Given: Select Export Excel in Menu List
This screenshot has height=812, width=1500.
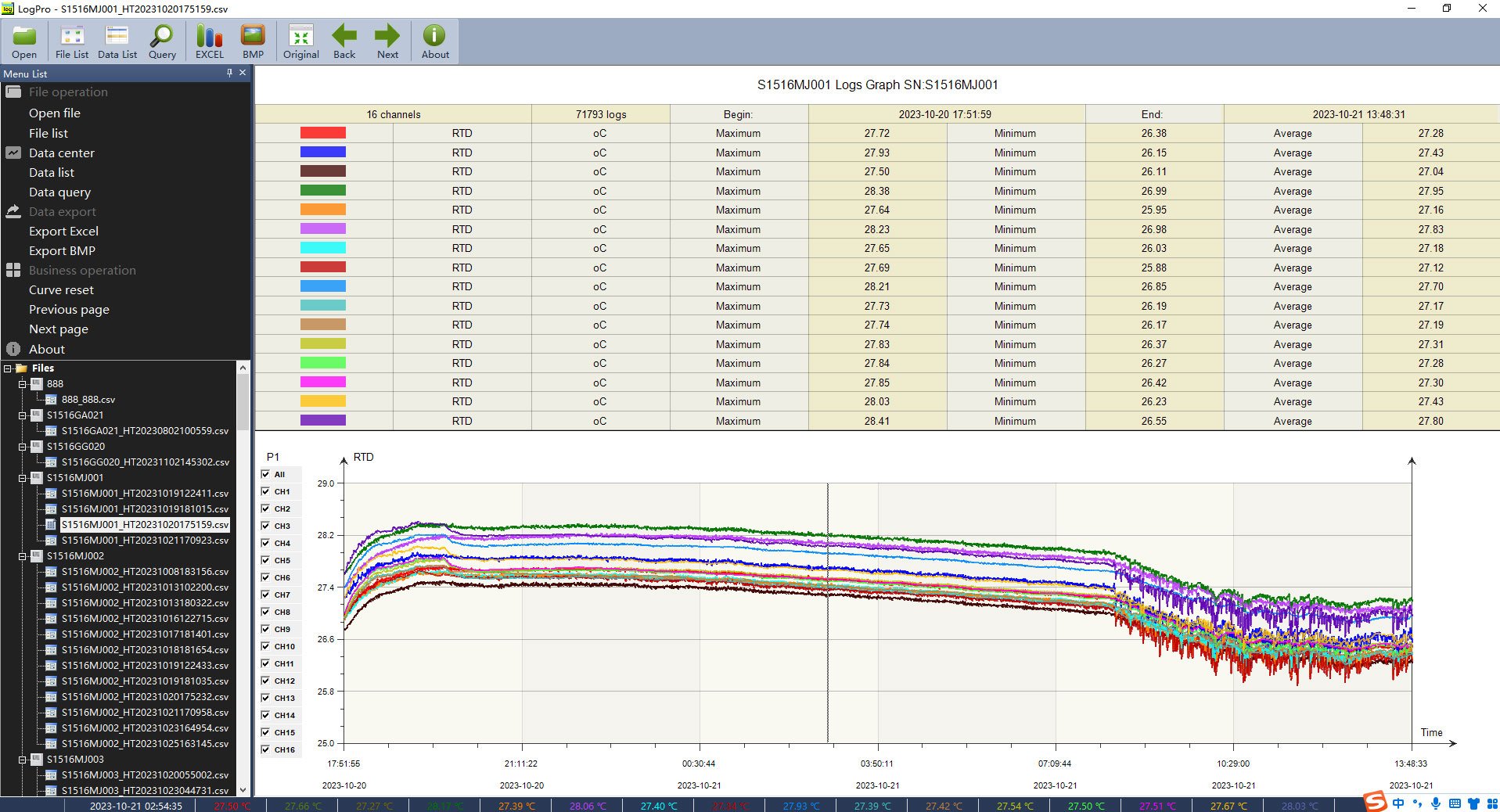Looking at the screenshot, I should pyautogui.click(x=63, y=232).
